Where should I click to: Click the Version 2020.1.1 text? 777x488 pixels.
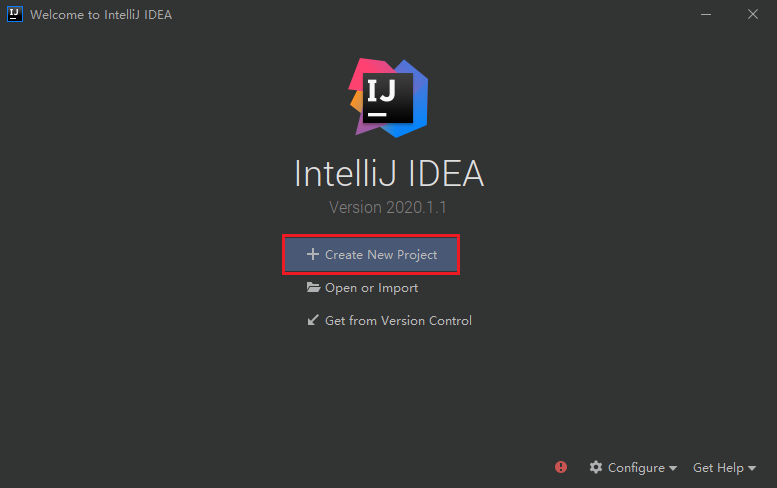pos(388,208)
